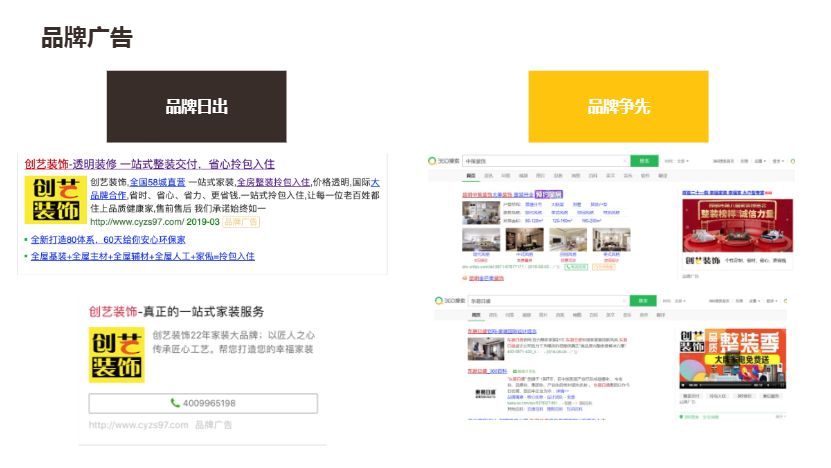Open 时间 dropdown on upper 360 page
The image size is (831, 468).
pyautogui.click(x=676, y=161)
